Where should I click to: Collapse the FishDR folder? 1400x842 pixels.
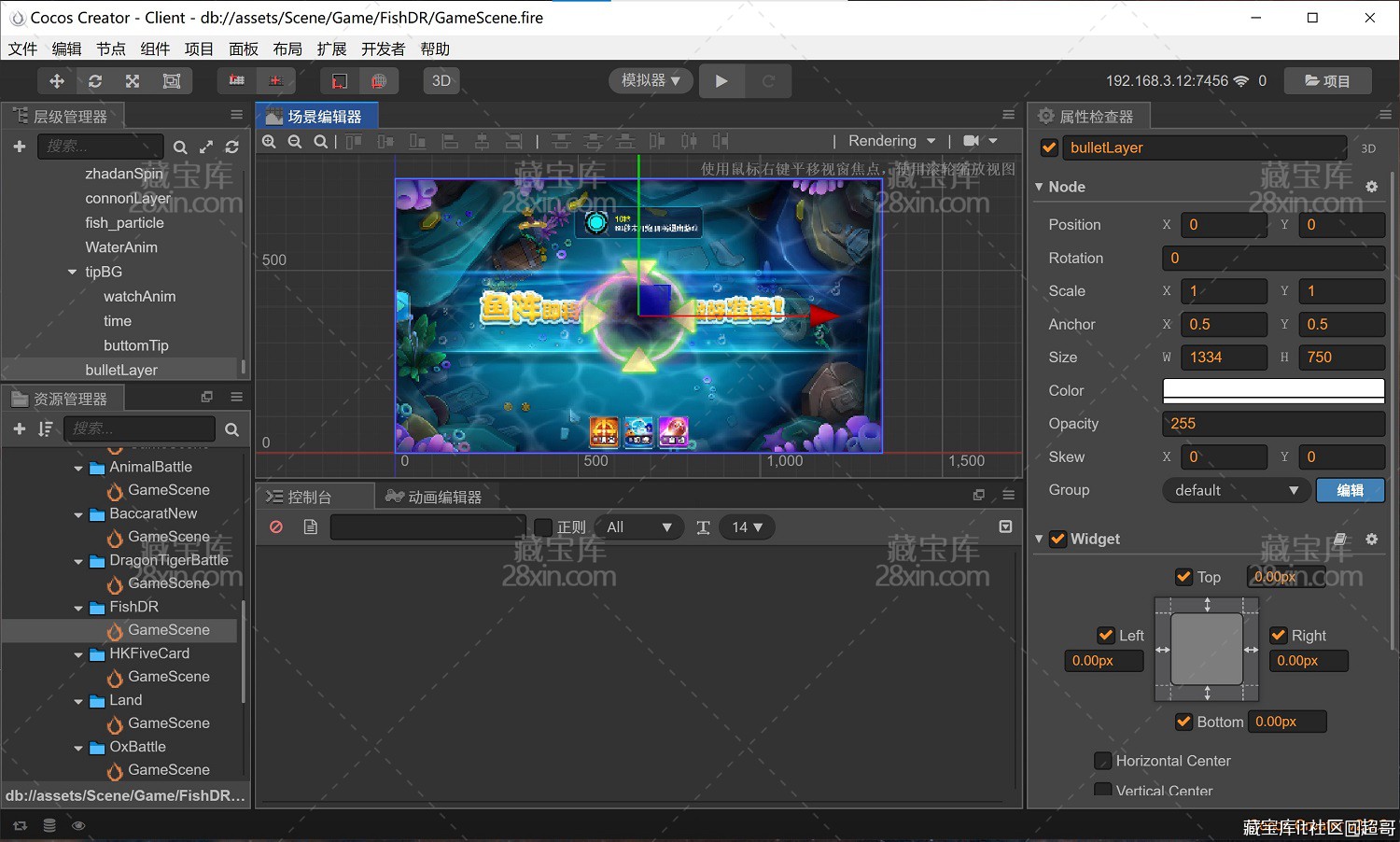click(78, 608)
